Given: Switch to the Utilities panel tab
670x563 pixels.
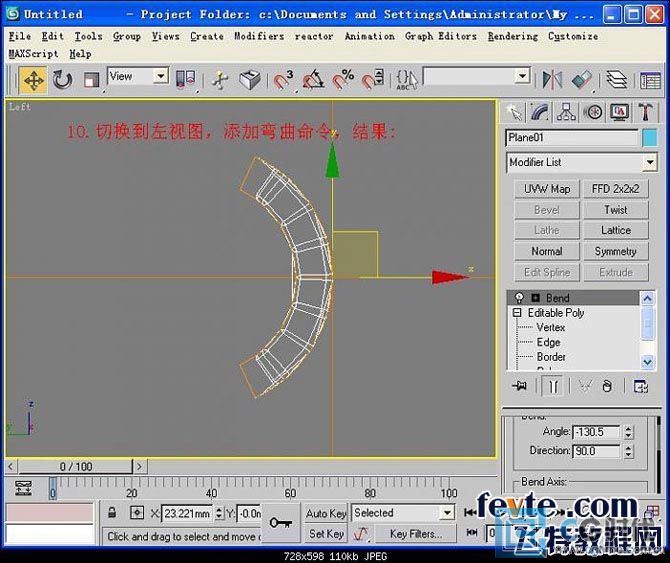Looking at the screenshot, I should [x=646, y=113].
